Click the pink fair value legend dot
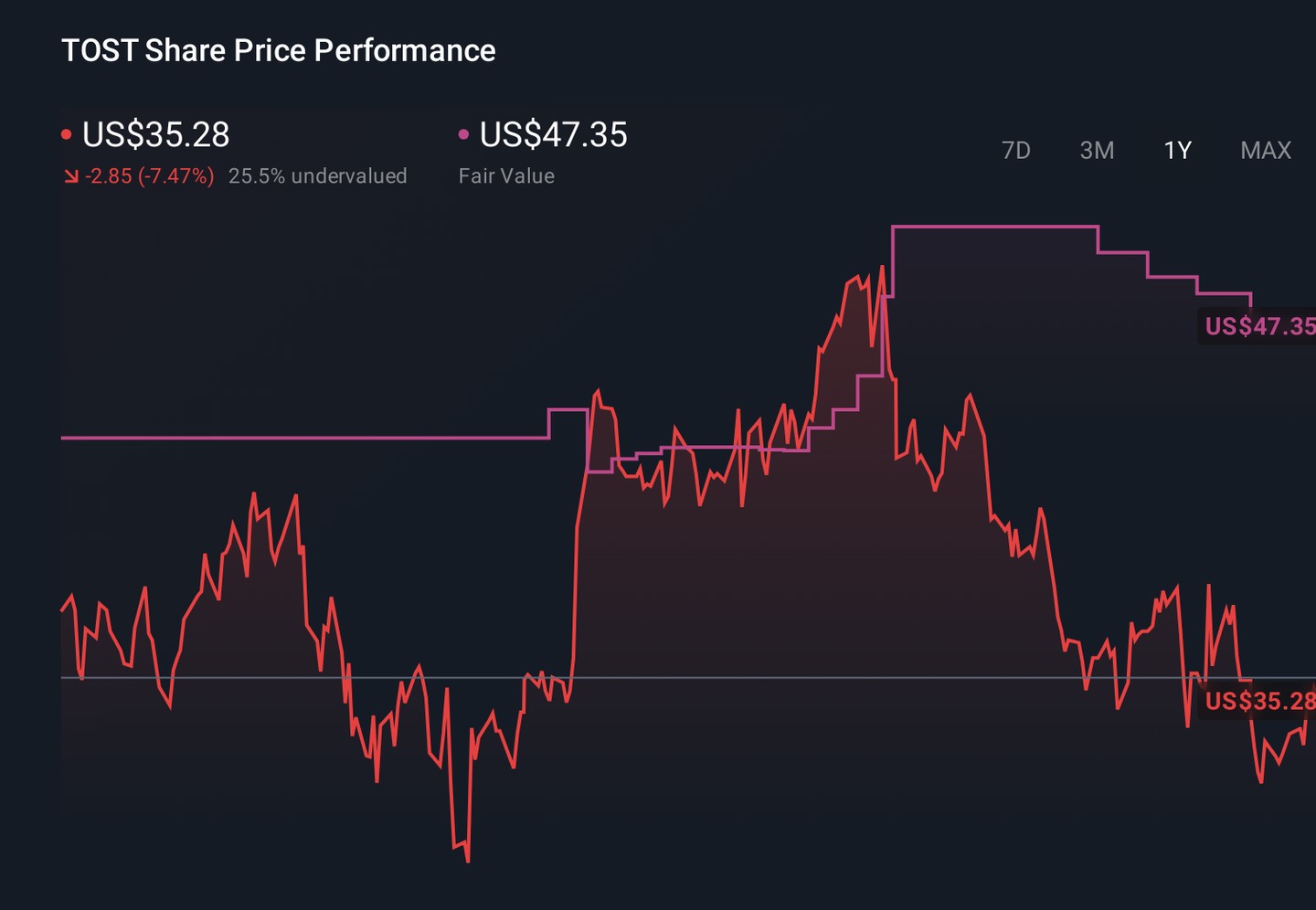The width and height of the screenshot is (1316, 910). coord(463,135)
